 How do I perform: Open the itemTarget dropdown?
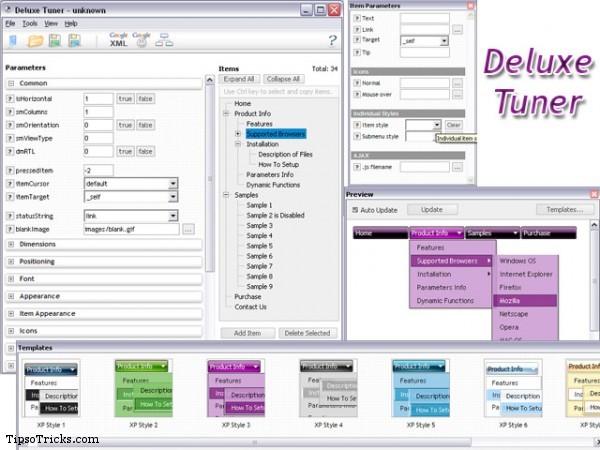tap(173, 197)
